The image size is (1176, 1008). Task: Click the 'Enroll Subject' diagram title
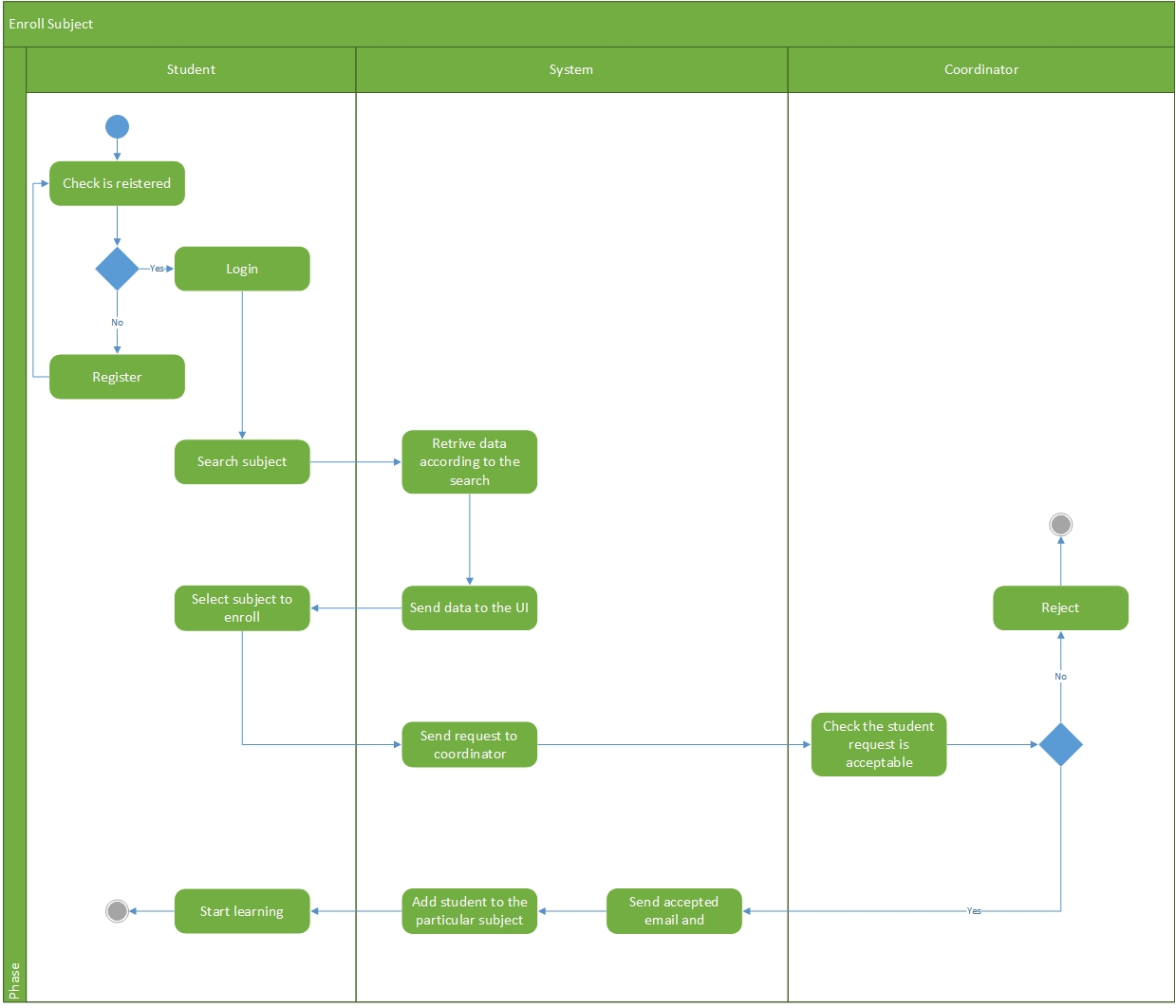point(51,24)
